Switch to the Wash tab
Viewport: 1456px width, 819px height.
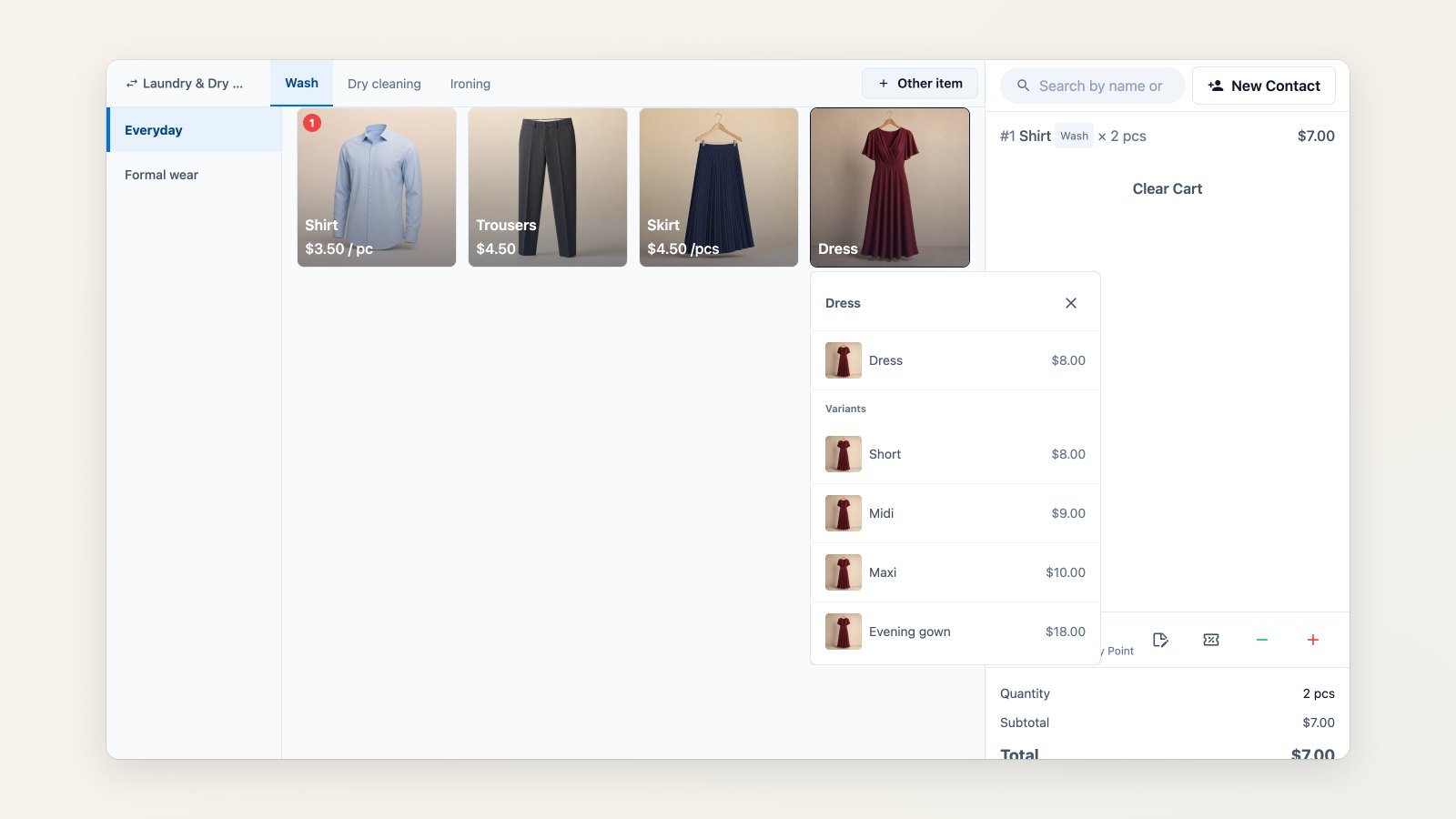click(301, 84)
